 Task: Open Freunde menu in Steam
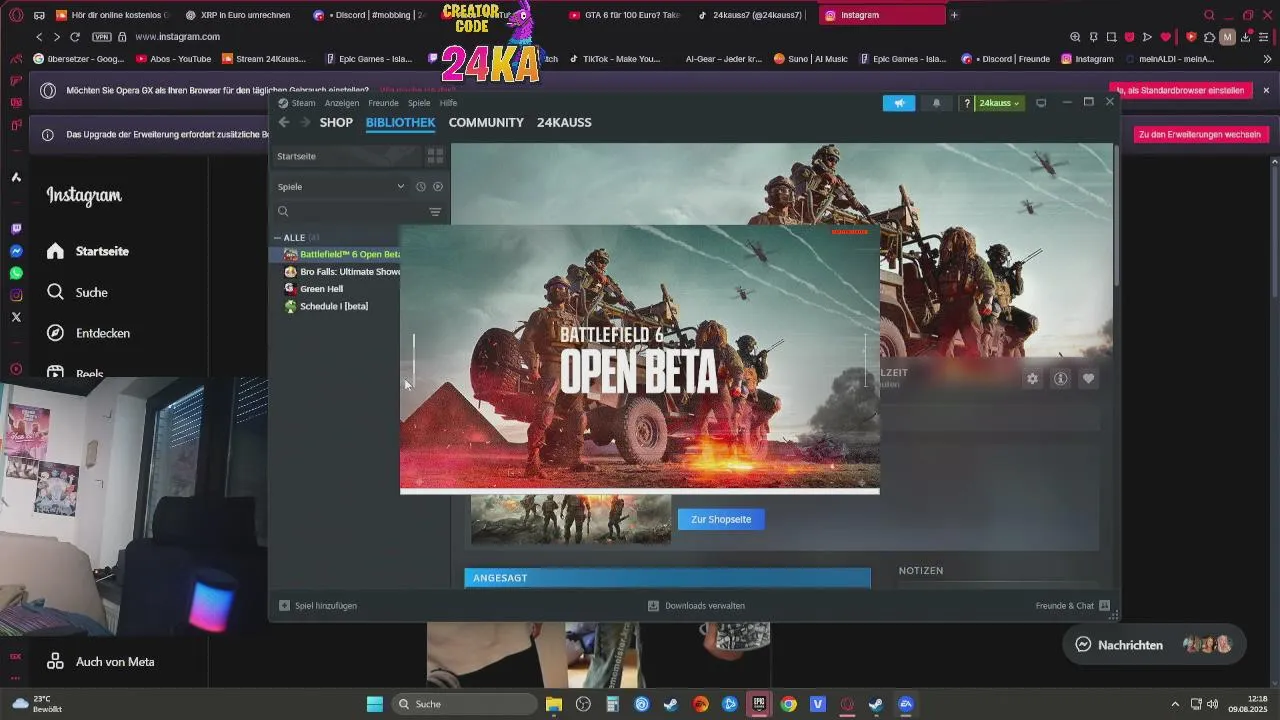383,103
